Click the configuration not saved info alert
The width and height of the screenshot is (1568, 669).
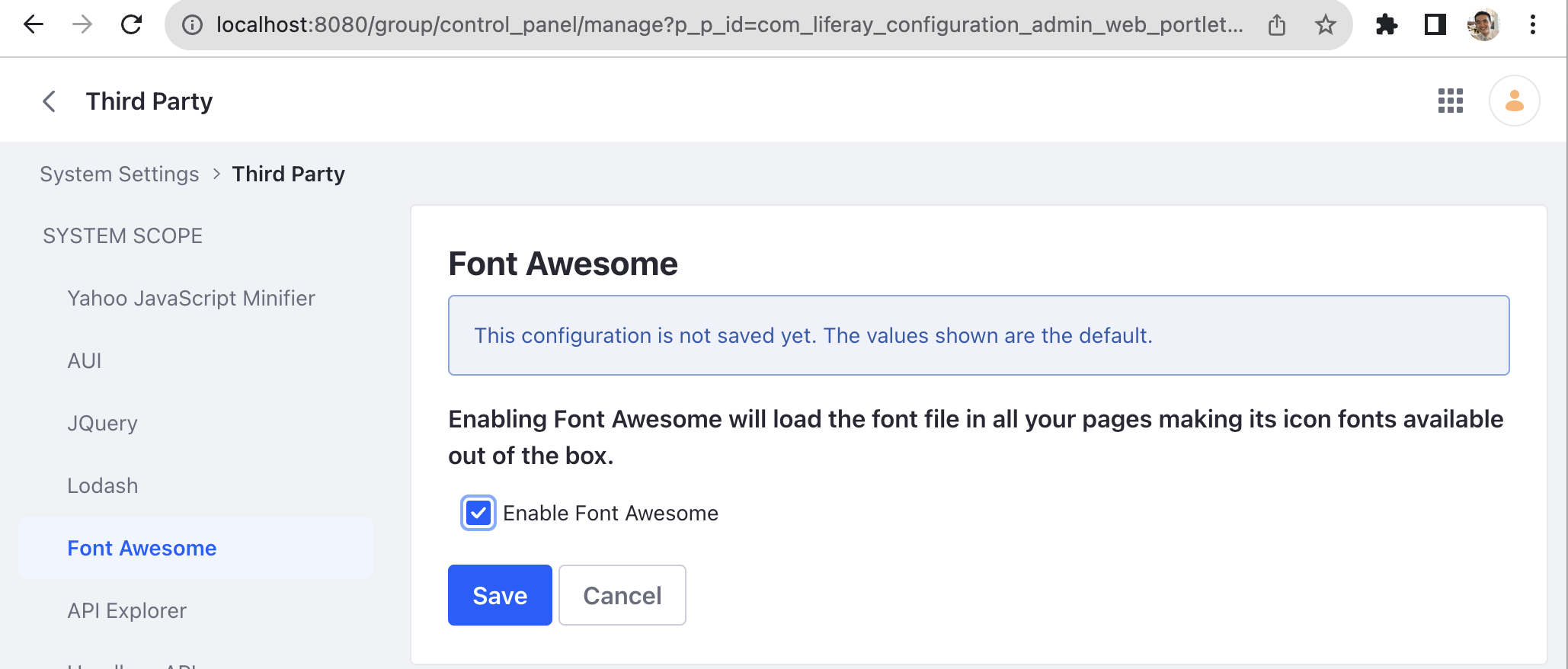click(x=979, y=335)
